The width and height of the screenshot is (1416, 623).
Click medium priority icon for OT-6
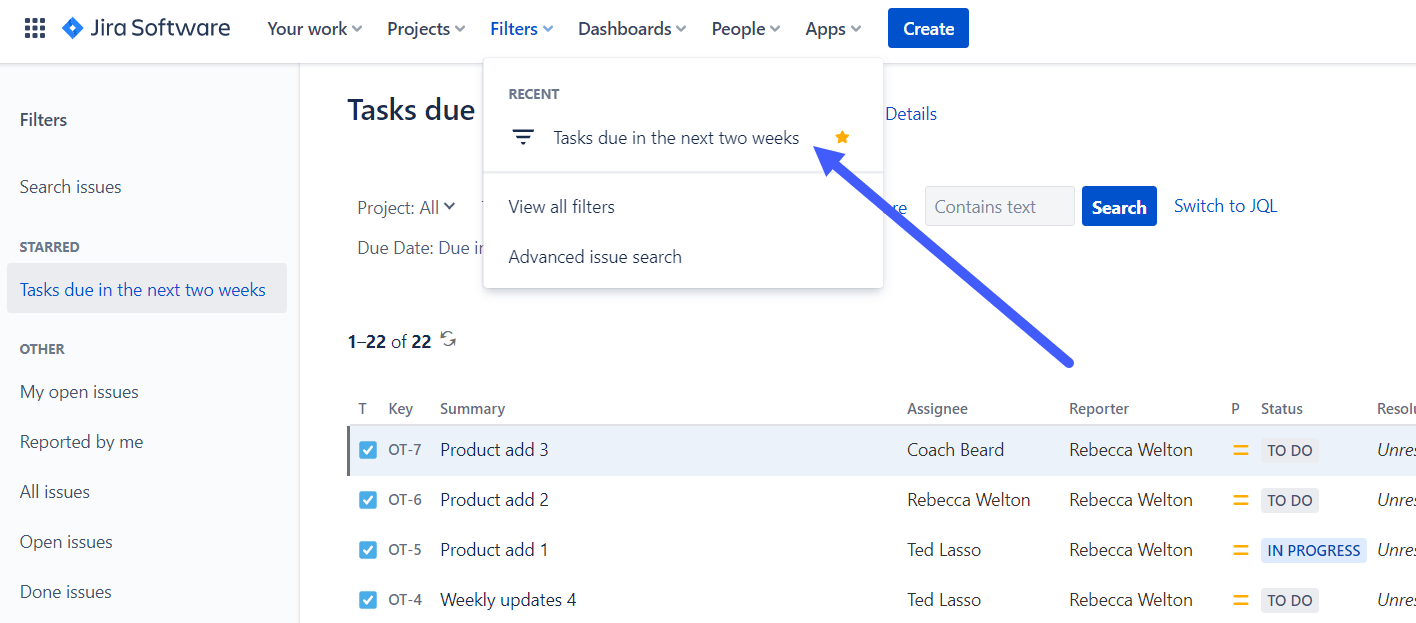1241,500
